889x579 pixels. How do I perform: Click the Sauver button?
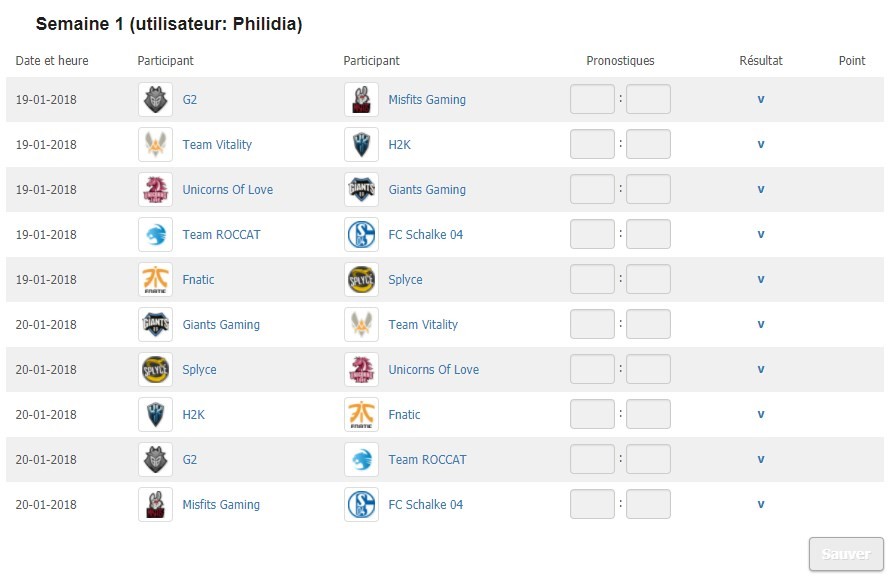pyautogui.click(x=846, y=554)
